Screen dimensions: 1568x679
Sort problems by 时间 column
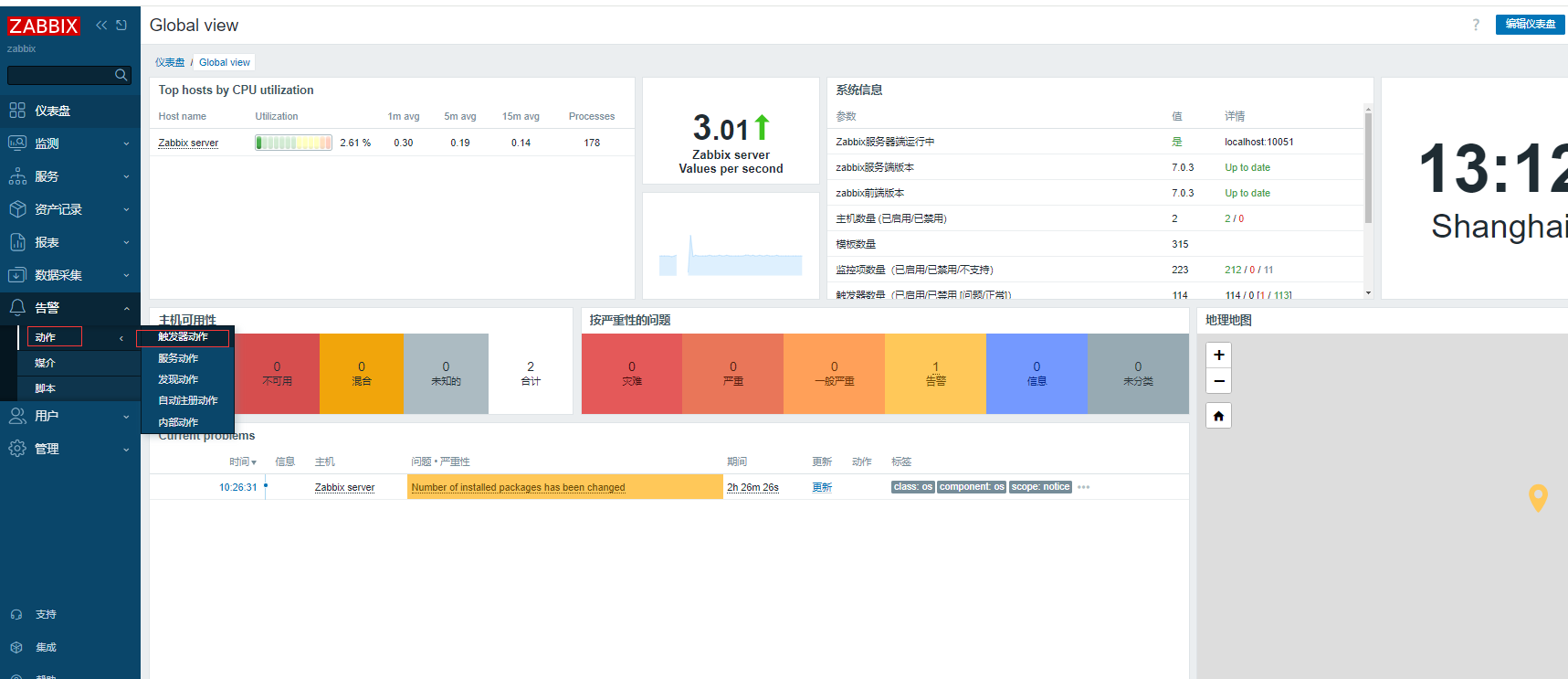243,462
